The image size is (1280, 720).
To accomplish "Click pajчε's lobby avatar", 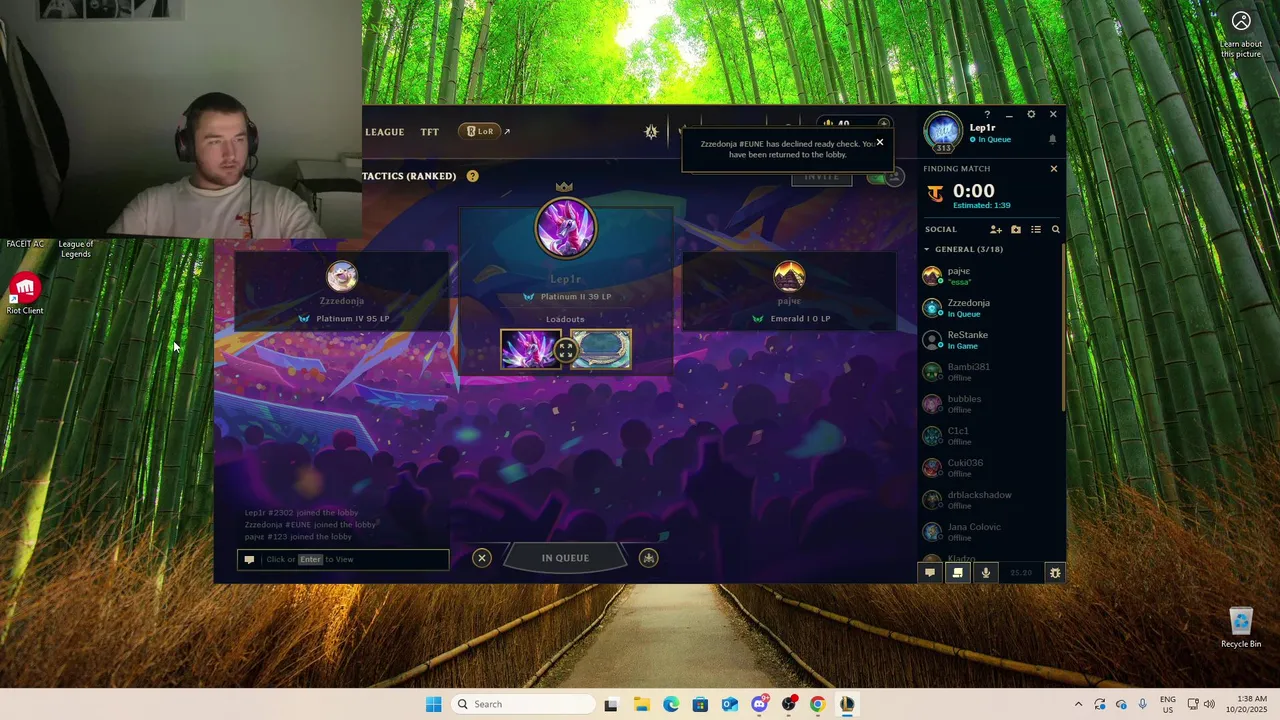I will tap(789, 276).
